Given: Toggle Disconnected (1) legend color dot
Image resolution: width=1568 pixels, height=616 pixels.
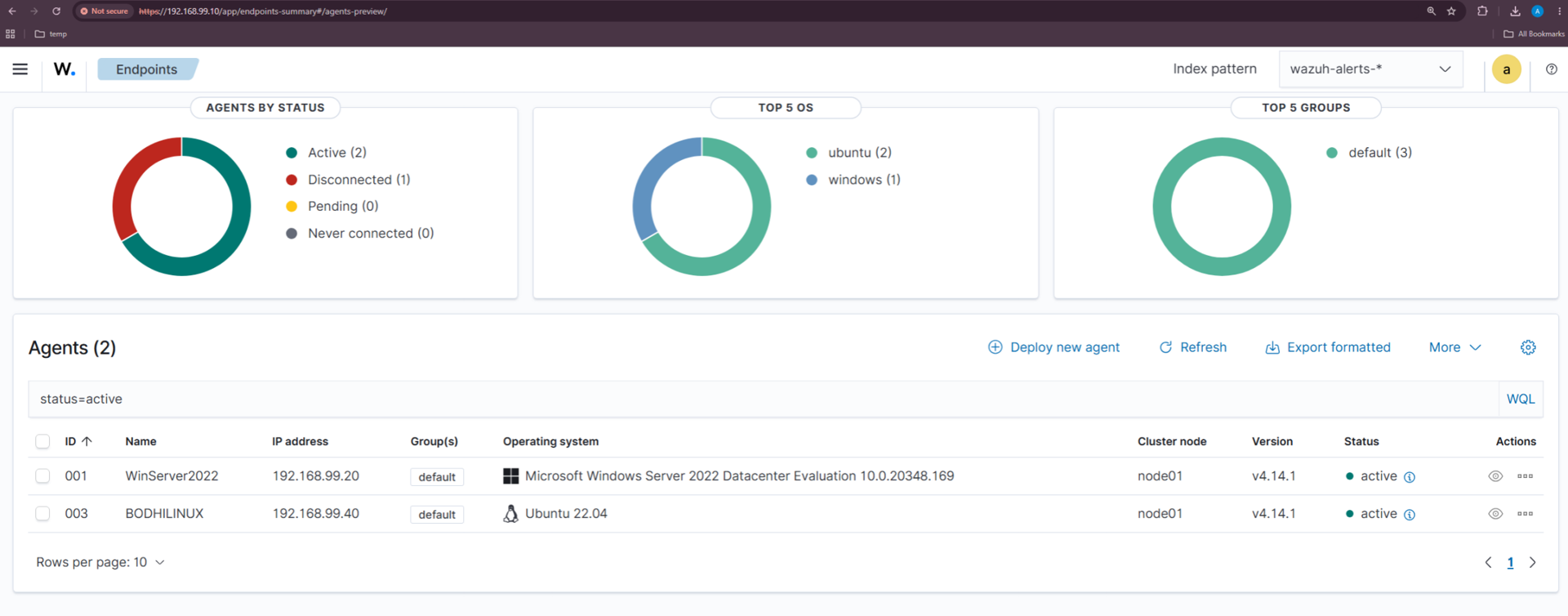Looking at the screenshot, I should pyautogui.click(x=292, y=180).
